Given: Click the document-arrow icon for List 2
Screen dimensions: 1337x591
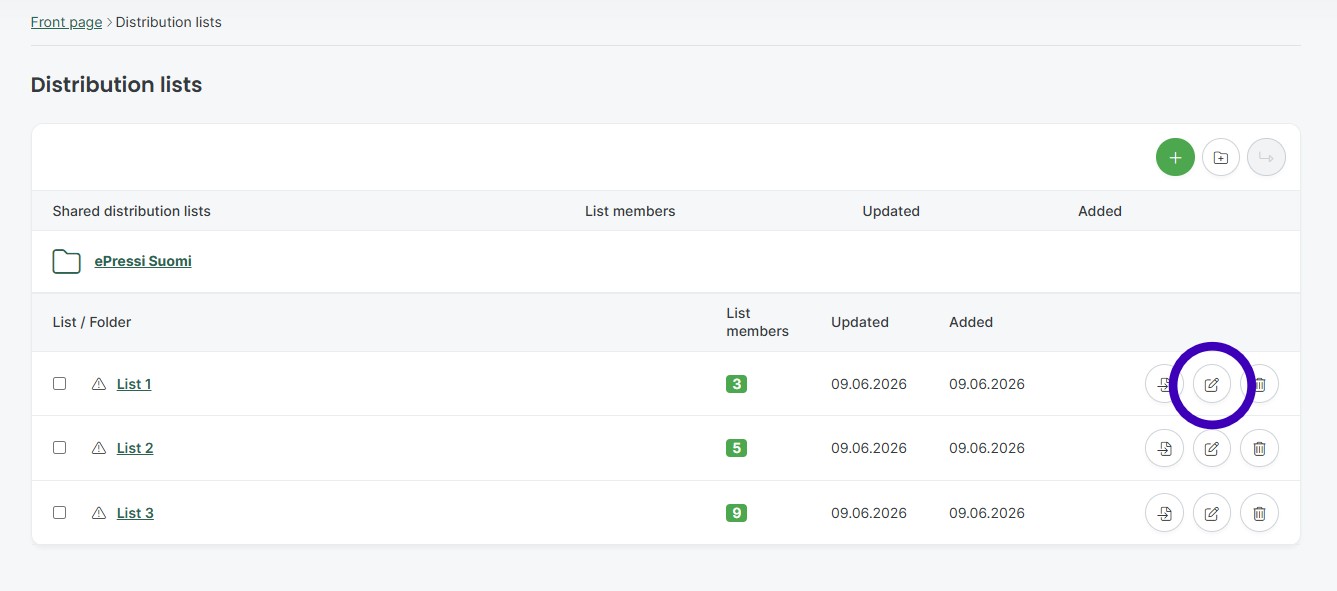Looking at the screenshot, I should click(x=1164, y=449).
